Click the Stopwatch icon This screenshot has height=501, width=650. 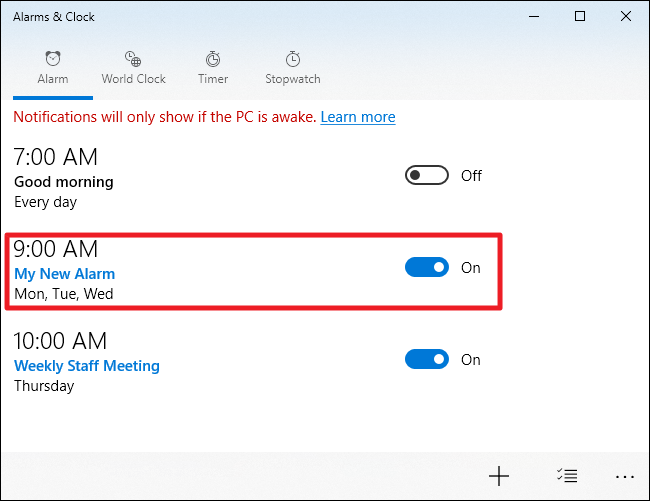pos(292,58)
